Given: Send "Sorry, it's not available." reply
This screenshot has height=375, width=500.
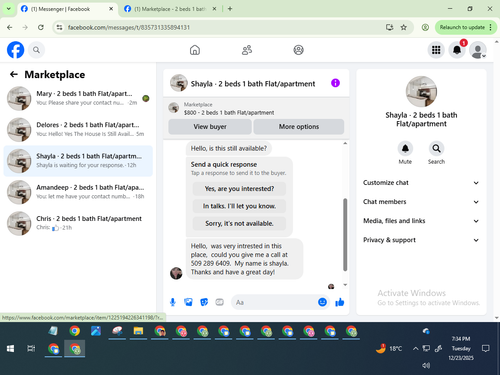Looking at the screenshot, I should [239, 223].
